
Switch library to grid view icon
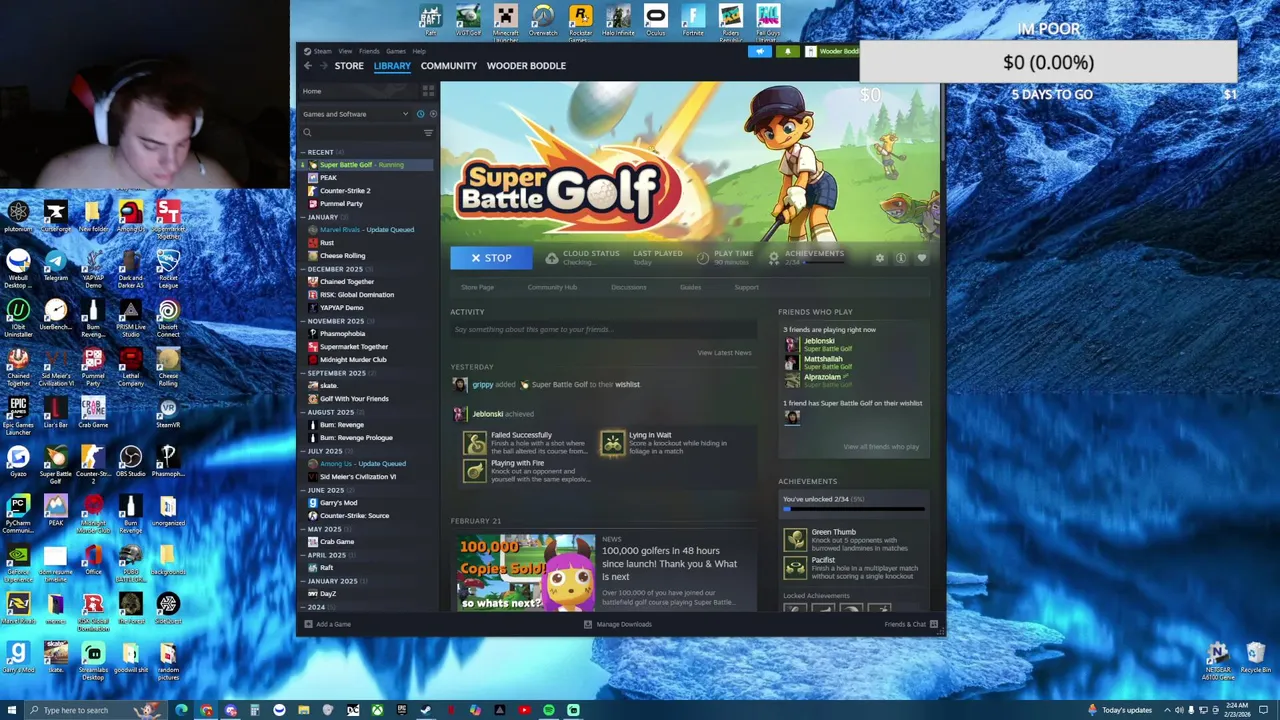point(428,91)
